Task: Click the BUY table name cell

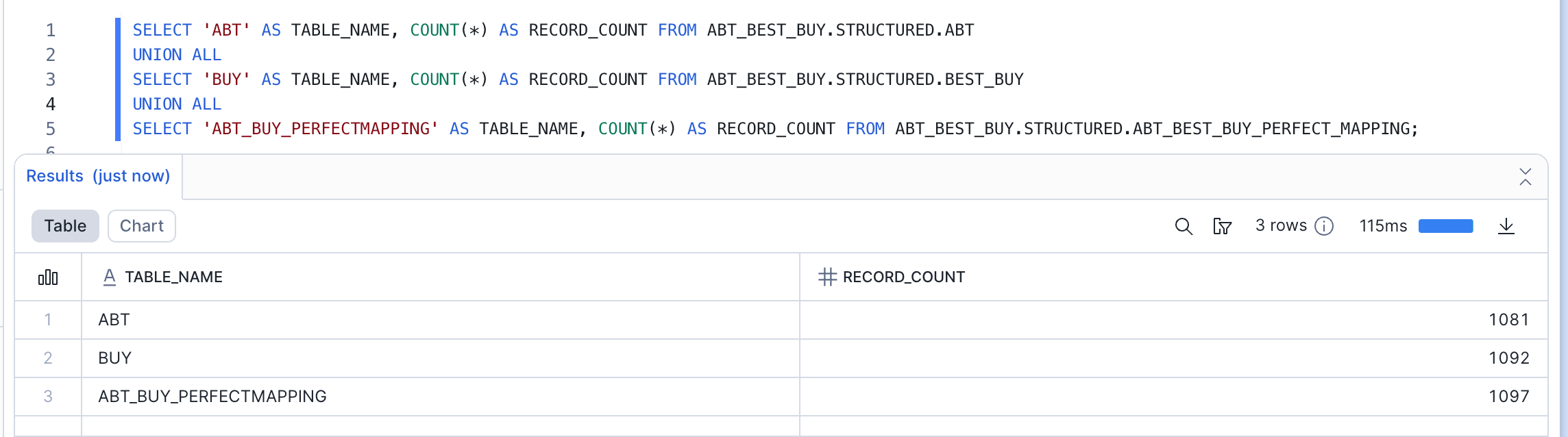Action: [115, 358]
